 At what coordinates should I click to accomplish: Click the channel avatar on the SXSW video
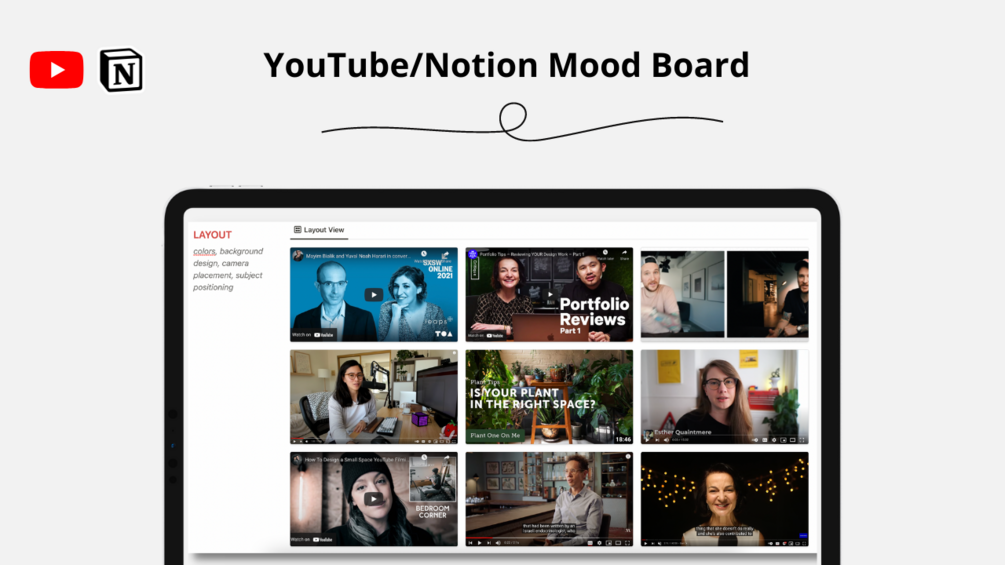(298, 256)
